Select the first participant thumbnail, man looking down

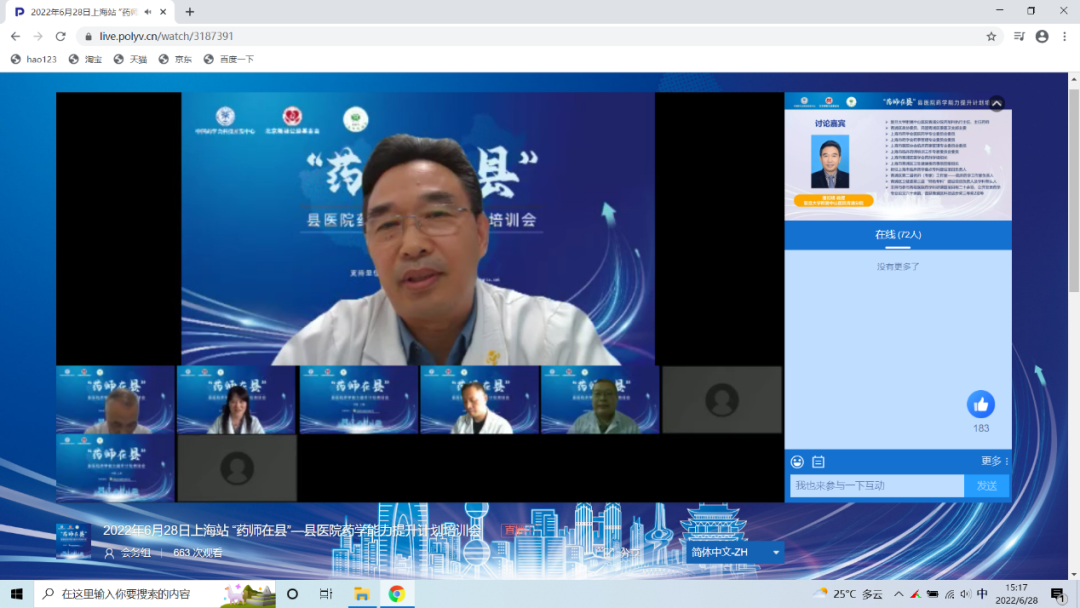pyautogui.click(x=116, y=400)
